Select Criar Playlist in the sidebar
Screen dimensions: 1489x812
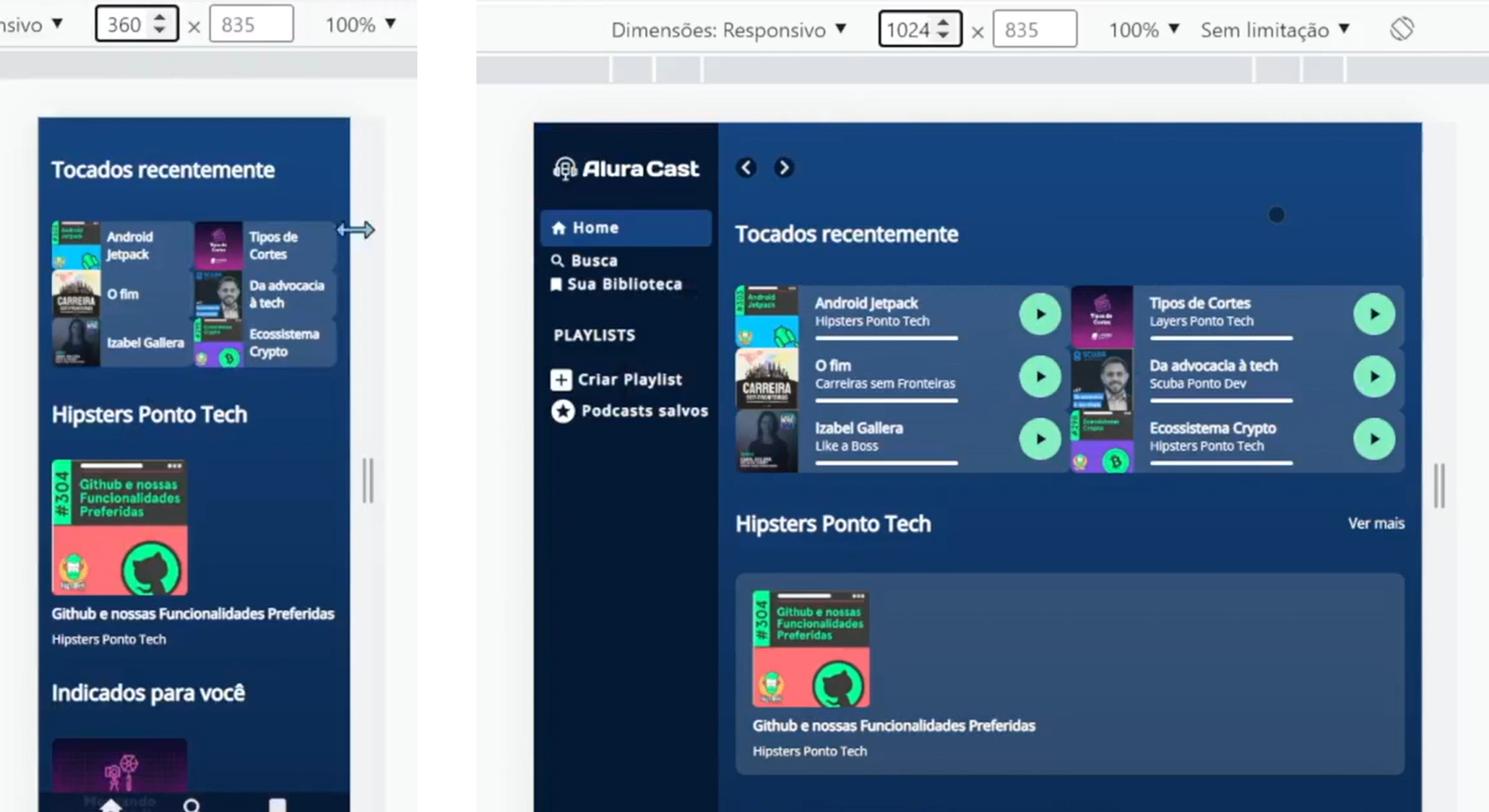(617, 379)
